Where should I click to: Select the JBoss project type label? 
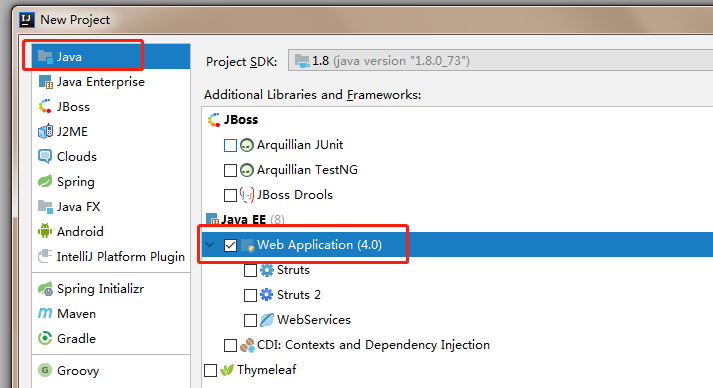point(73,107)
